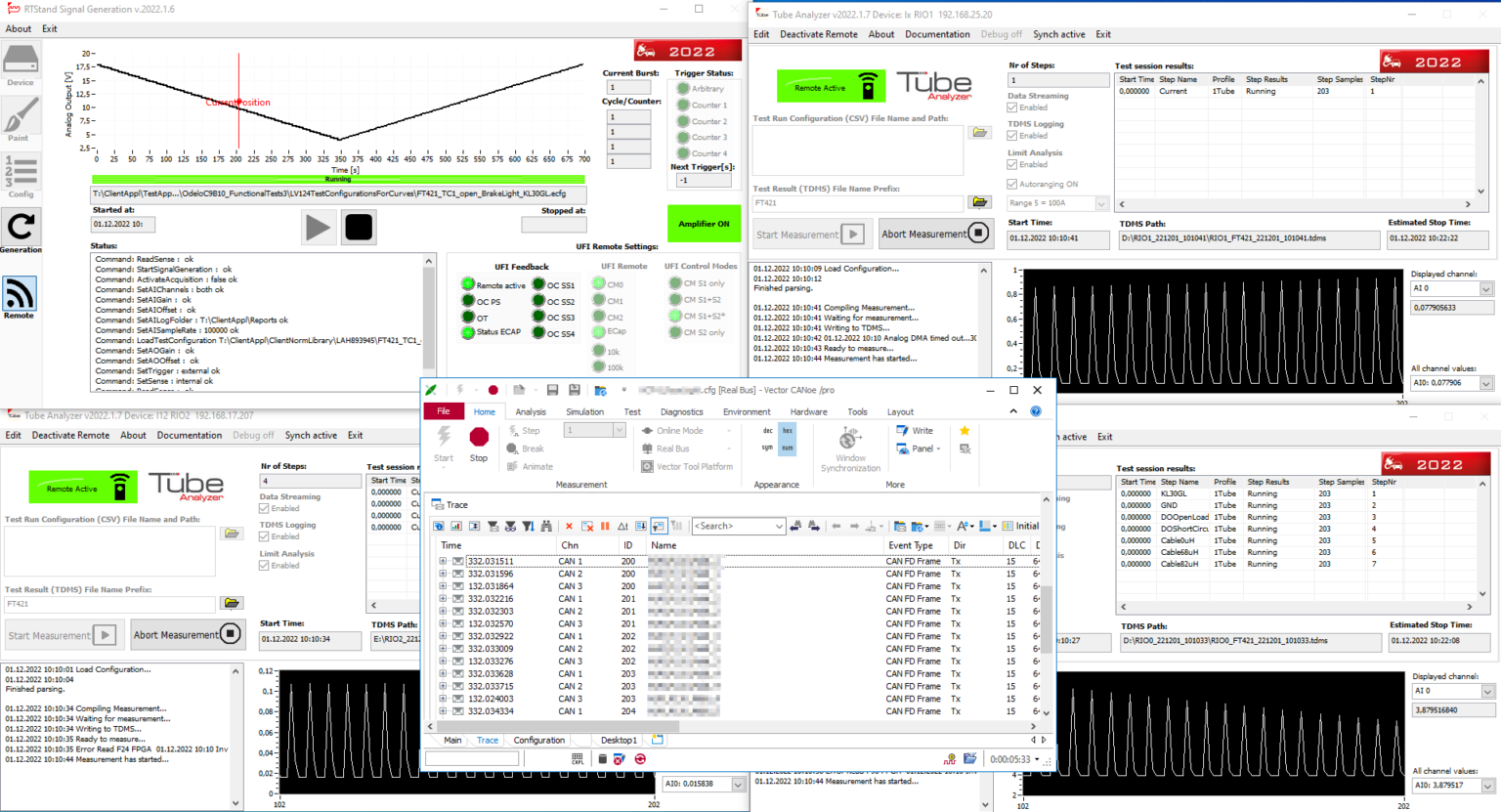Toggle sym display in CANoe Appearance group
The width and height of the screenshot is (1501, 812).
[767, 448]
